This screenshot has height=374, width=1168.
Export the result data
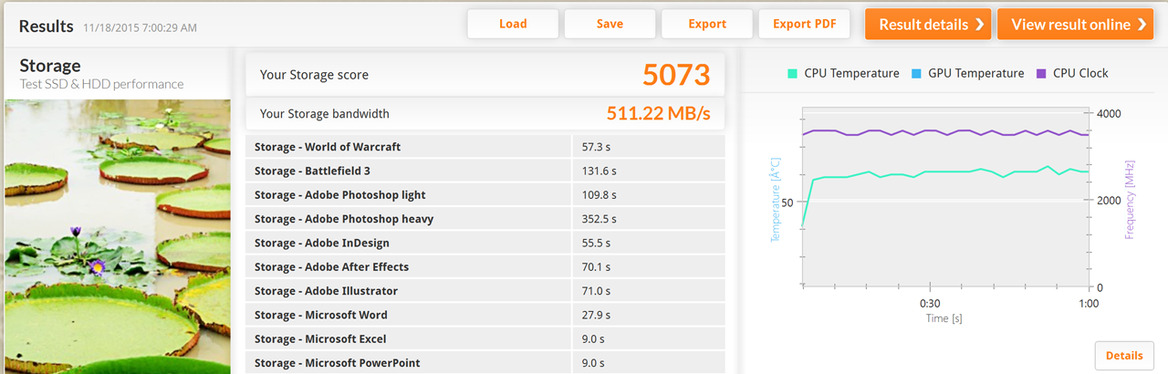(x=707, y=24)
